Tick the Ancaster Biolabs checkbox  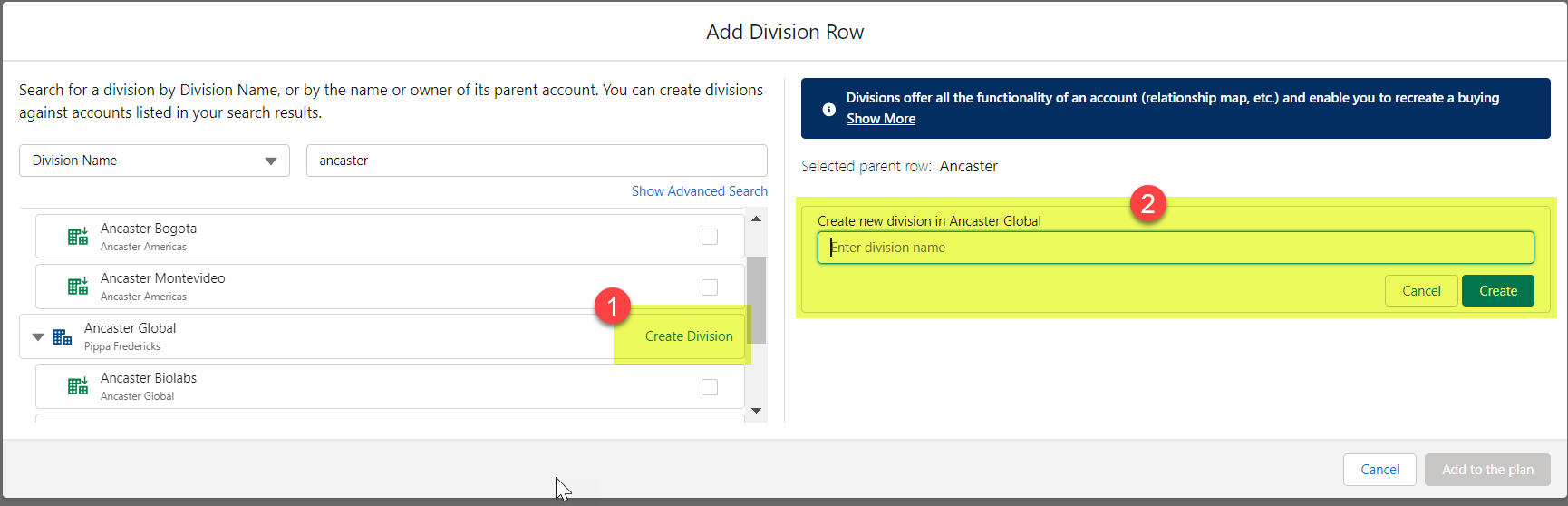point(710,387)
